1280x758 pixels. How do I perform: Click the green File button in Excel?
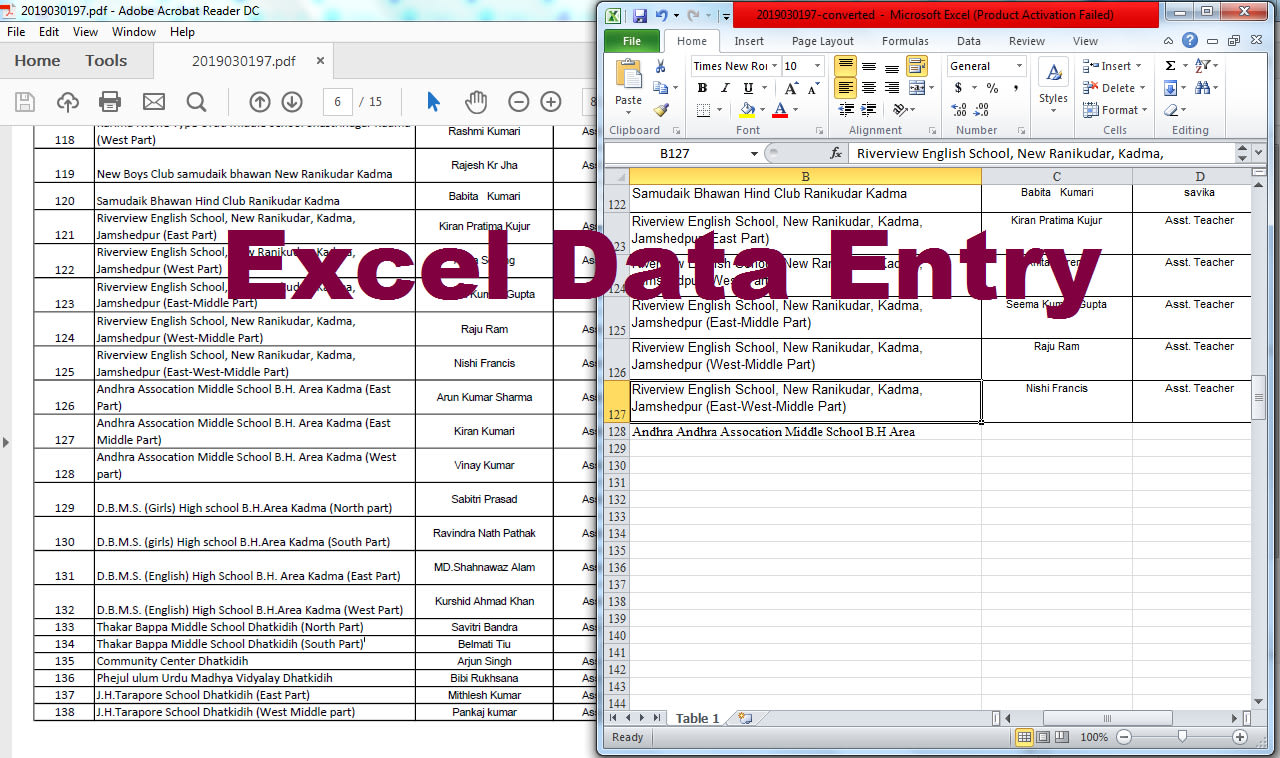(x=631, y=41)
